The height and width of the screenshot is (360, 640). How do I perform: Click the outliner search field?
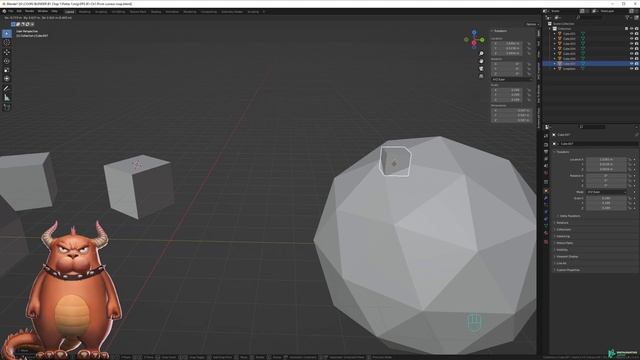click(x=590, y=18)
